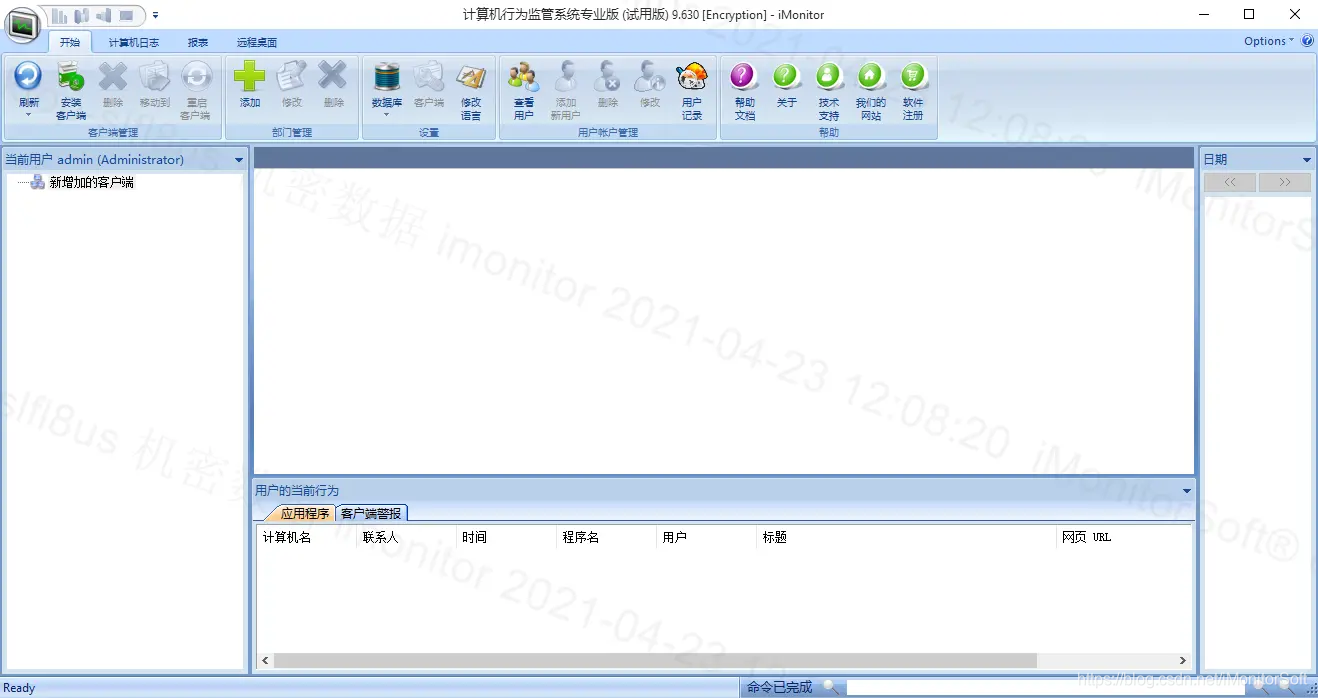The width and height of the screenshot is (1318, 698).
Task: Click 删除 in the 用户帐户管理 group
Action: coord(607,77)
